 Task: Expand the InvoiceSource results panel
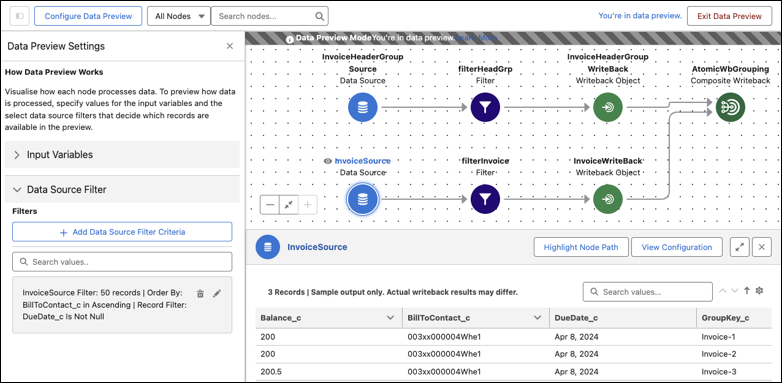pyautogui.click(x=740, y=247)
